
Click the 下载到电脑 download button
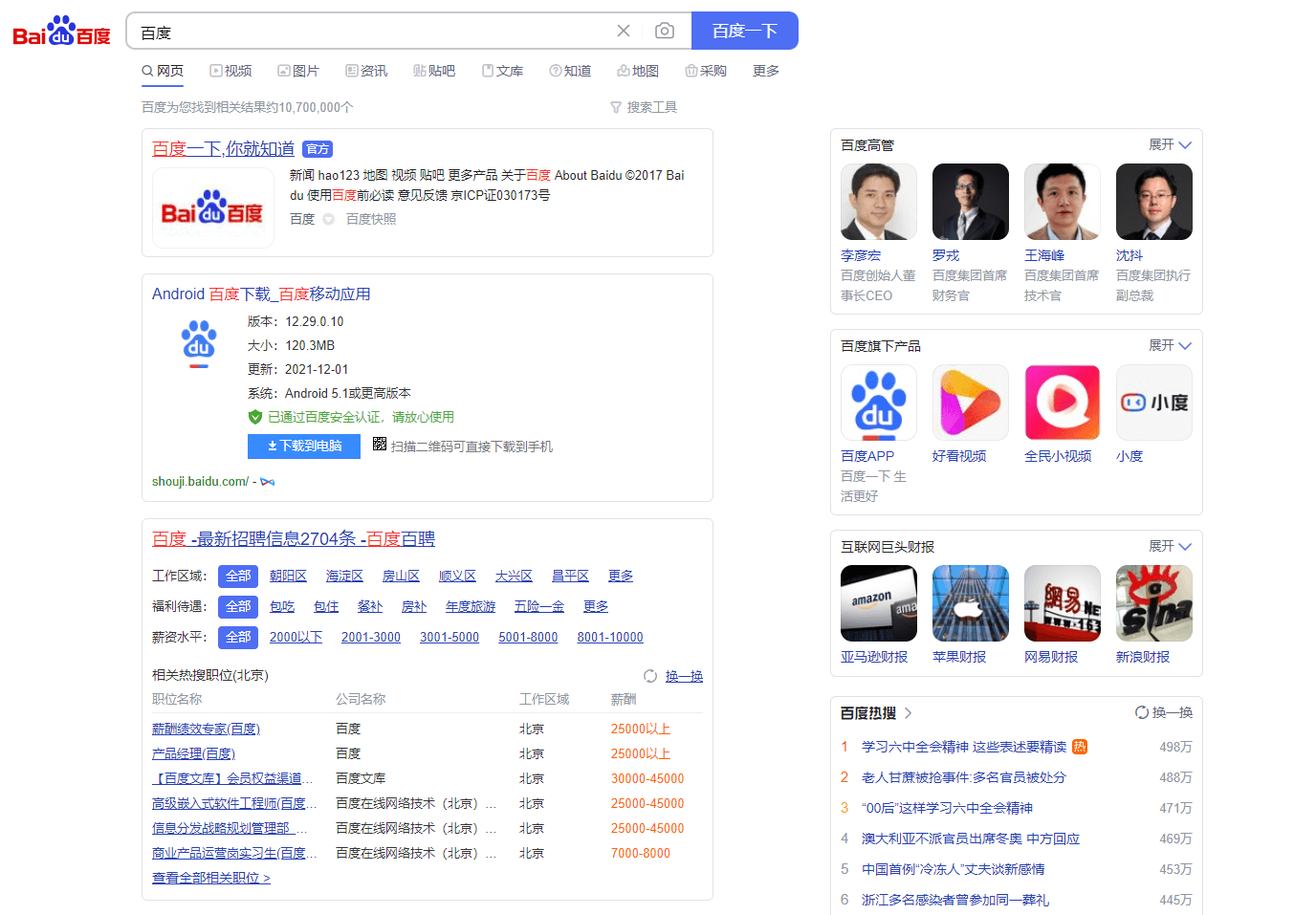(304, 447)
